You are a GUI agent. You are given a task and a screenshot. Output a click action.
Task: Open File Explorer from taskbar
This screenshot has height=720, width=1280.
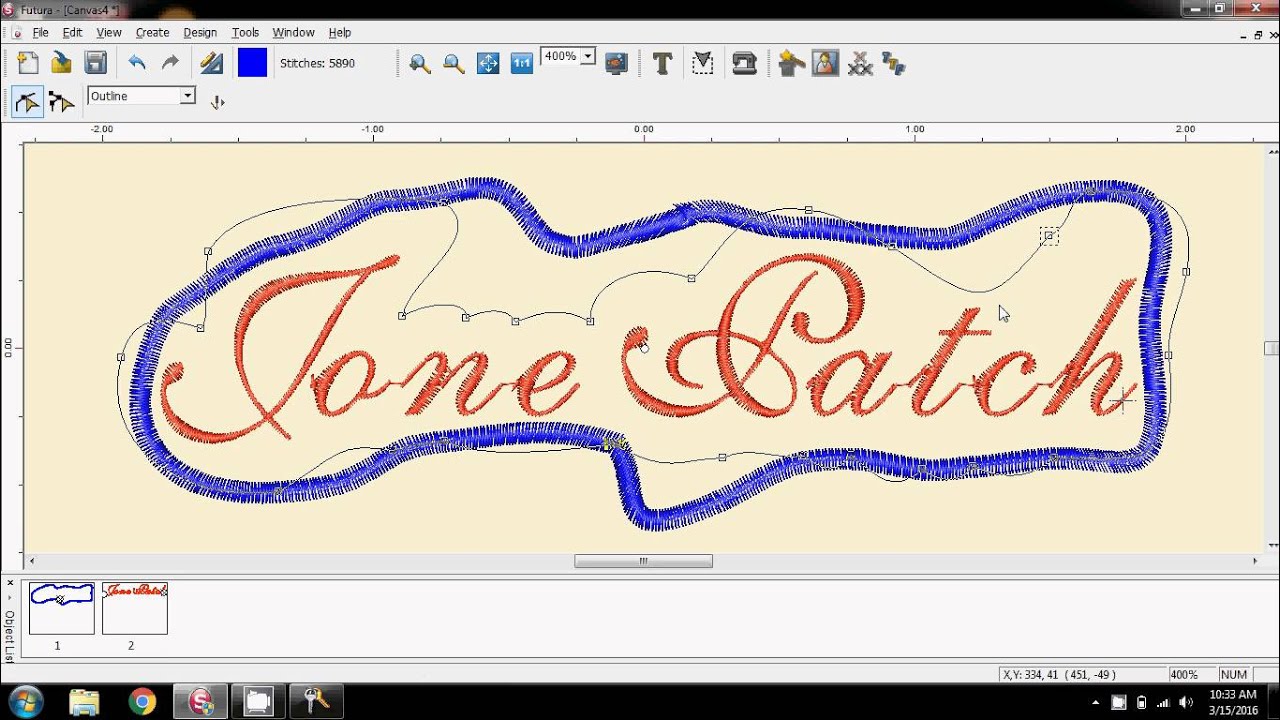(85, 702)
